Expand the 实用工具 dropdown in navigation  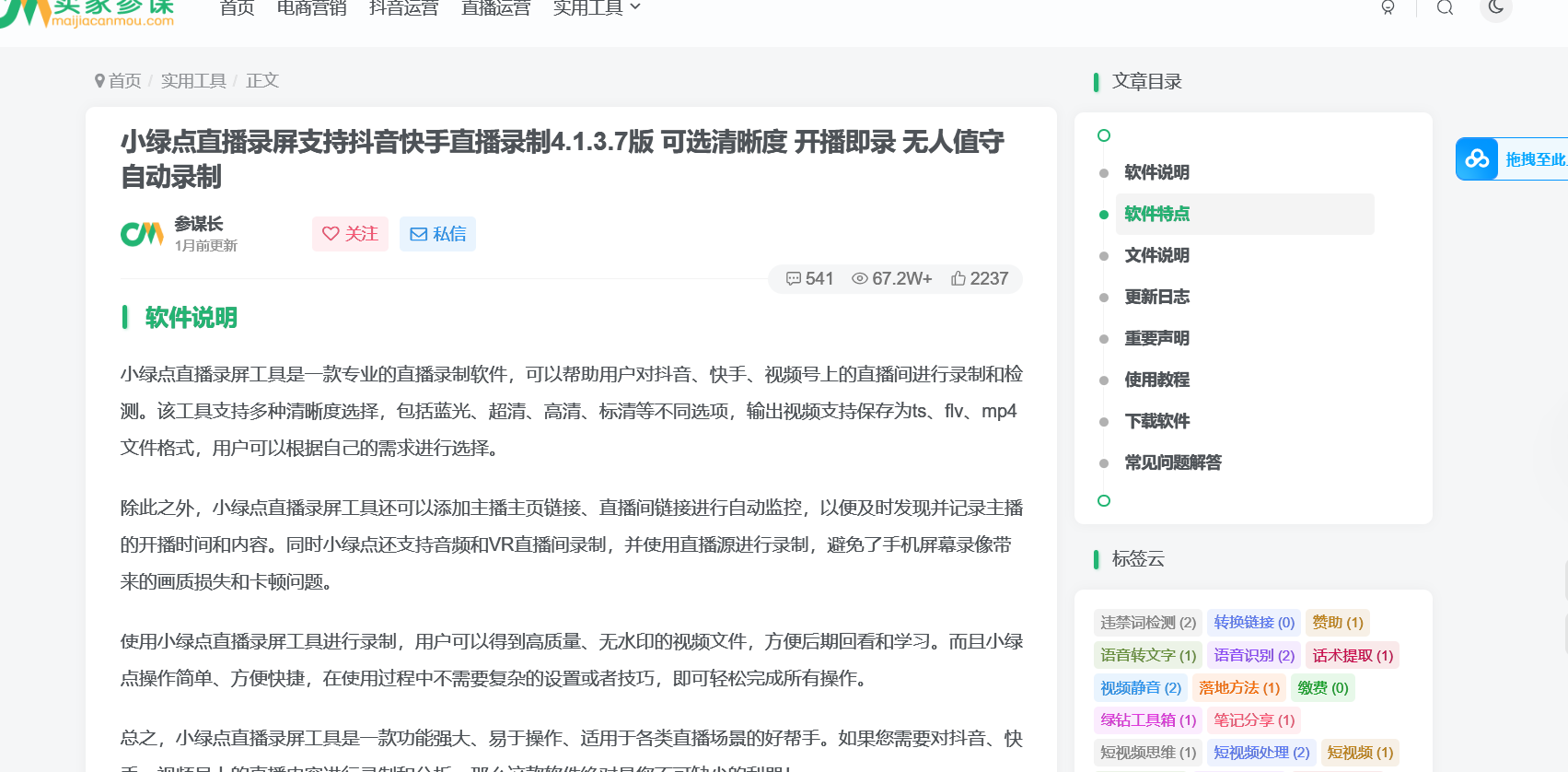tap(596, 8)
